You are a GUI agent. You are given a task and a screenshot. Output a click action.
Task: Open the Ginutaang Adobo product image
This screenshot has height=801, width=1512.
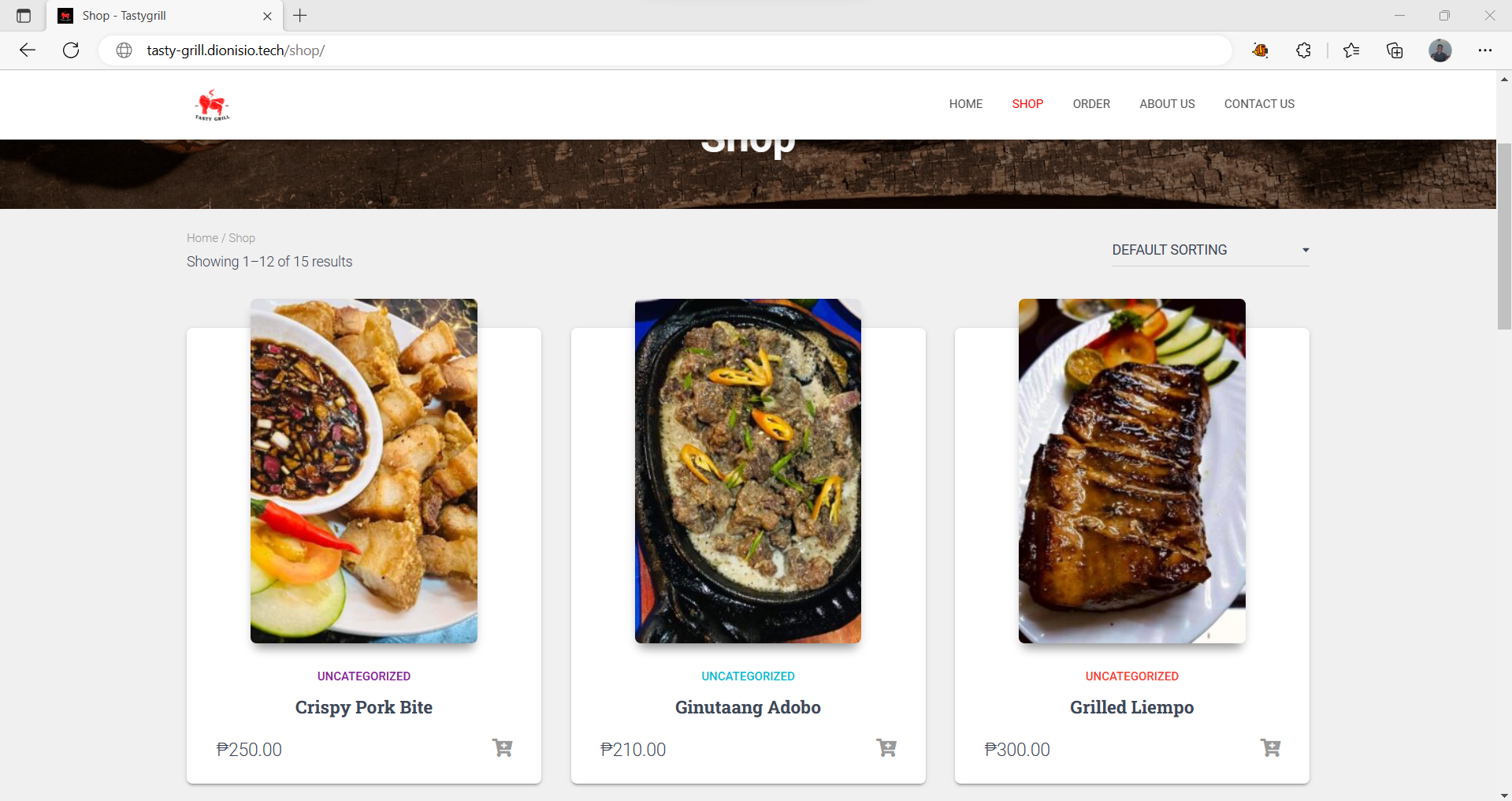tap(748, 471)
